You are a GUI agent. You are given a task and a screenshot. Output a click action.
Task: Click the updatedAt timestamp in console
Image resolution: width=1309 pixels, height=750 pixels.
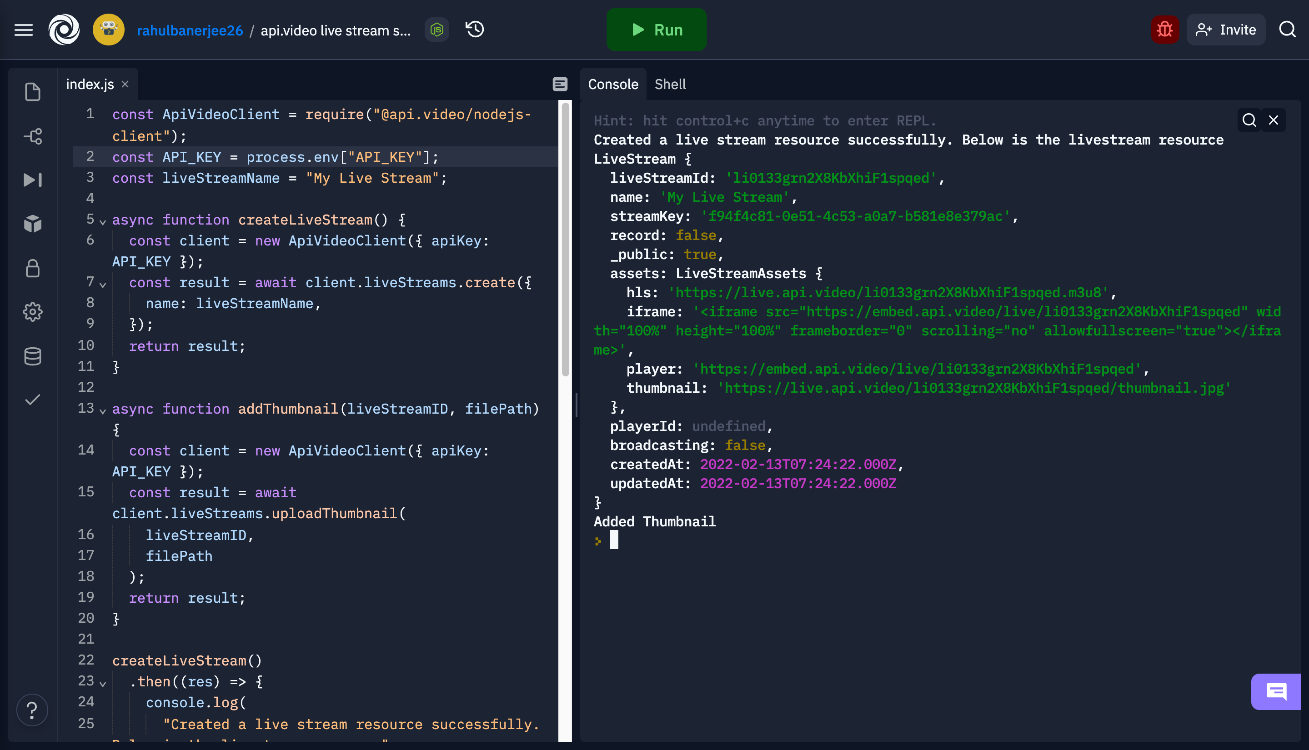click(x=798, y=483)
